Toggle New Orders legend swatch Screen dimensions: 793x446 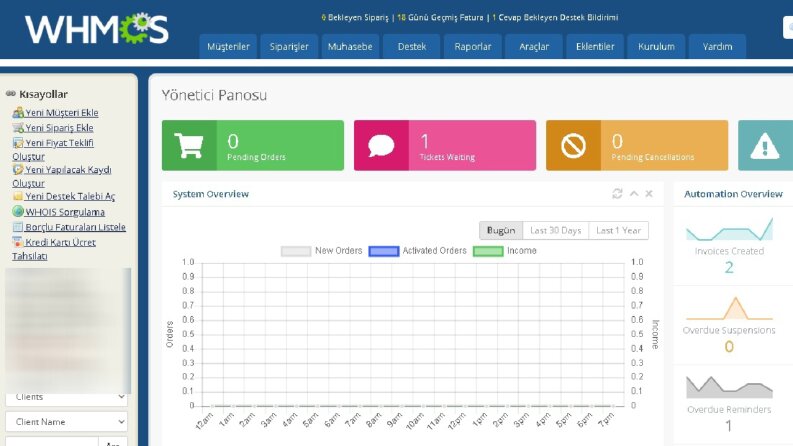point(296,251)
